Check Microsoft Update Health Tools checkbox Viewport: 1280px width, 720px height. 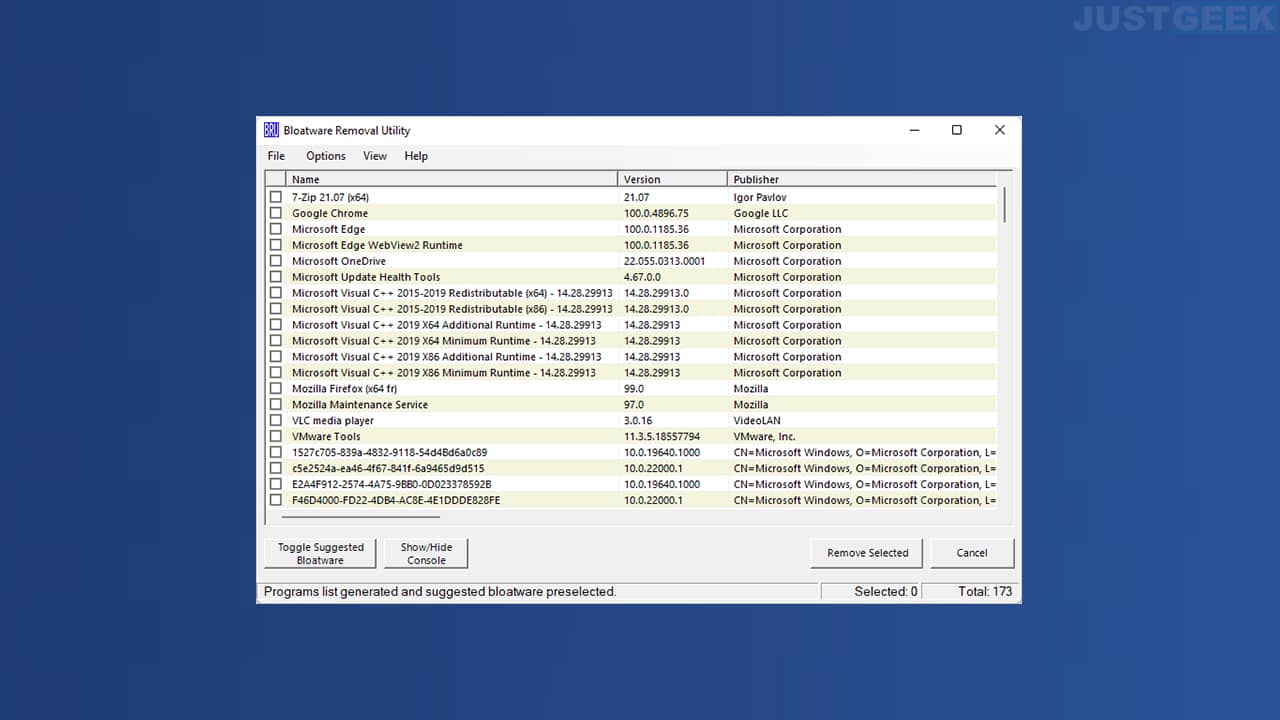[x=276, y=278]
